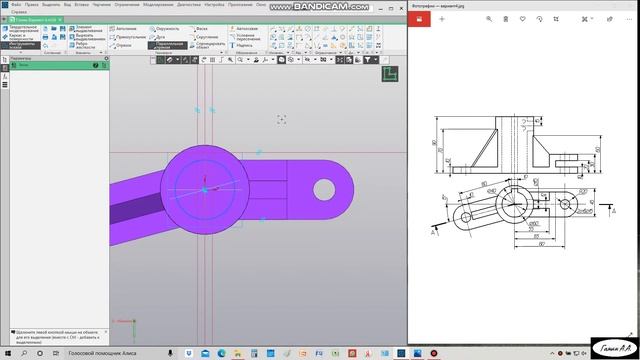The width and height of the screenshot is (640, 360).
Task: Open the display mode dropdown arrow
Action: (298, 60)
